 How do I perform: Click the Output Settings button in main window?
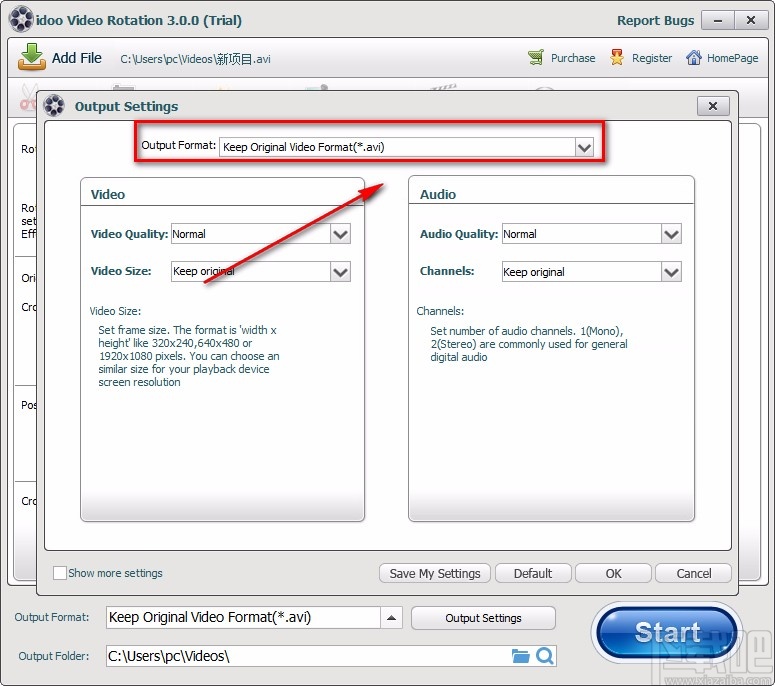483,618
